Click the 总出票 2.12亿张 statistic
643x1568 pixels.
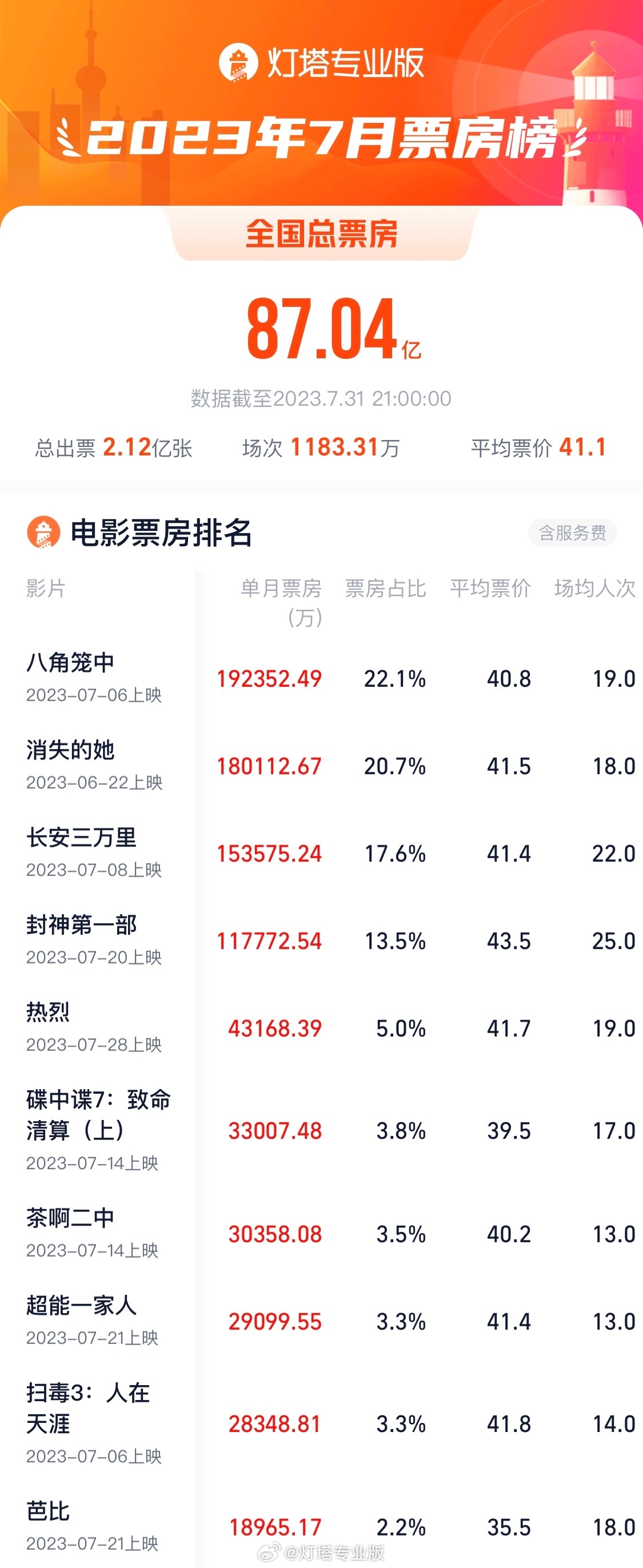pyautogui.click(x=114, y=447)
